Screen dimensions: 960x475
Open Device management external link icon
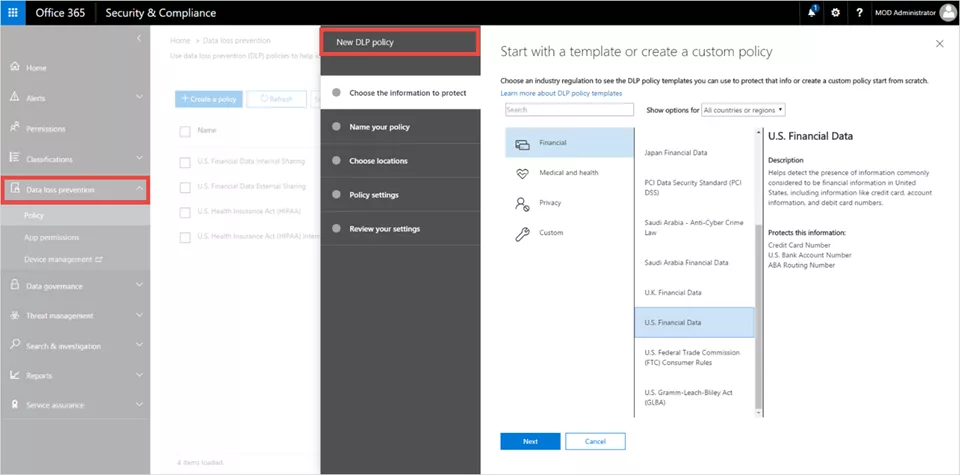pos(99,260)
